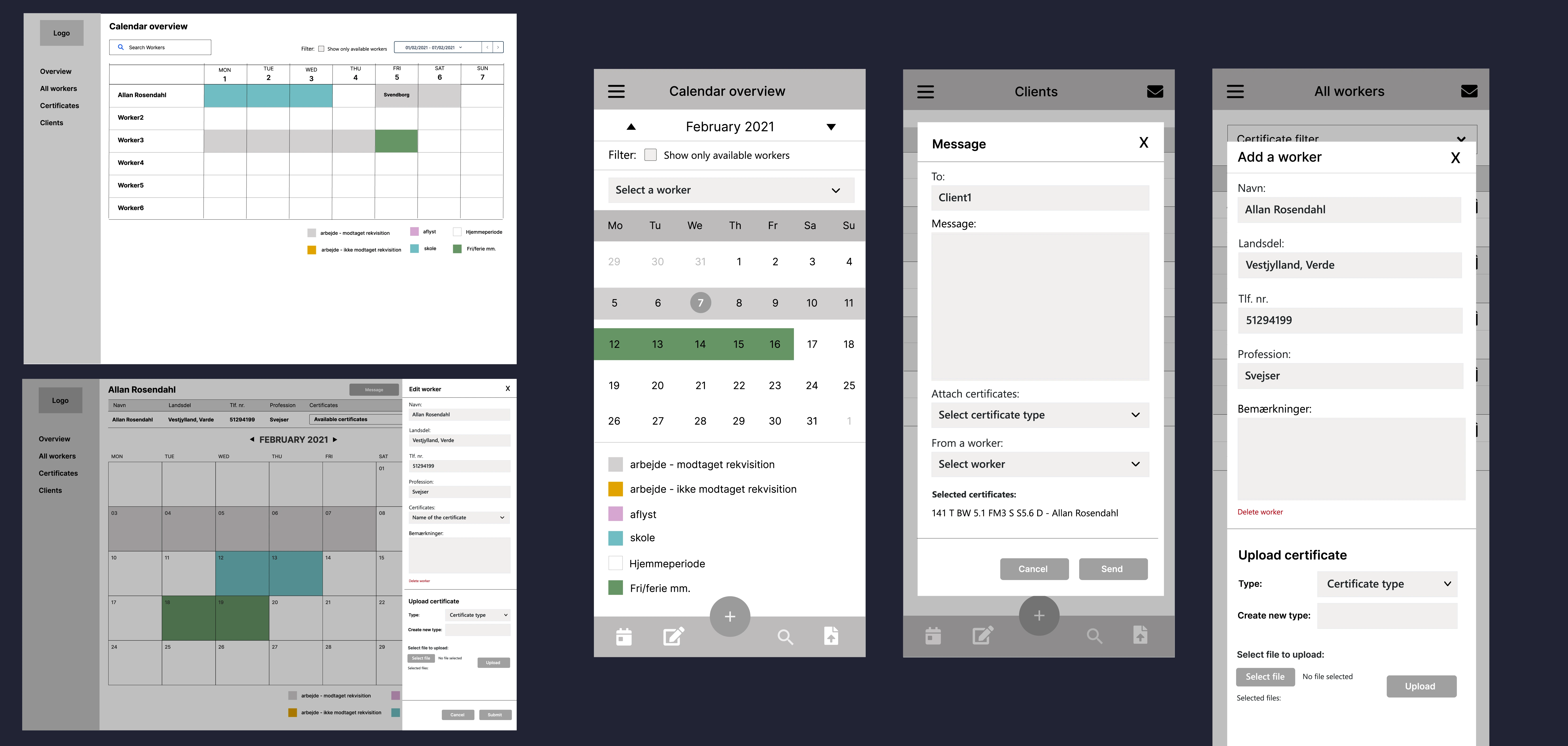Expand 'Select certificate type' dropdown
Screen dimensions: 1568x746
coord(1040,415)
